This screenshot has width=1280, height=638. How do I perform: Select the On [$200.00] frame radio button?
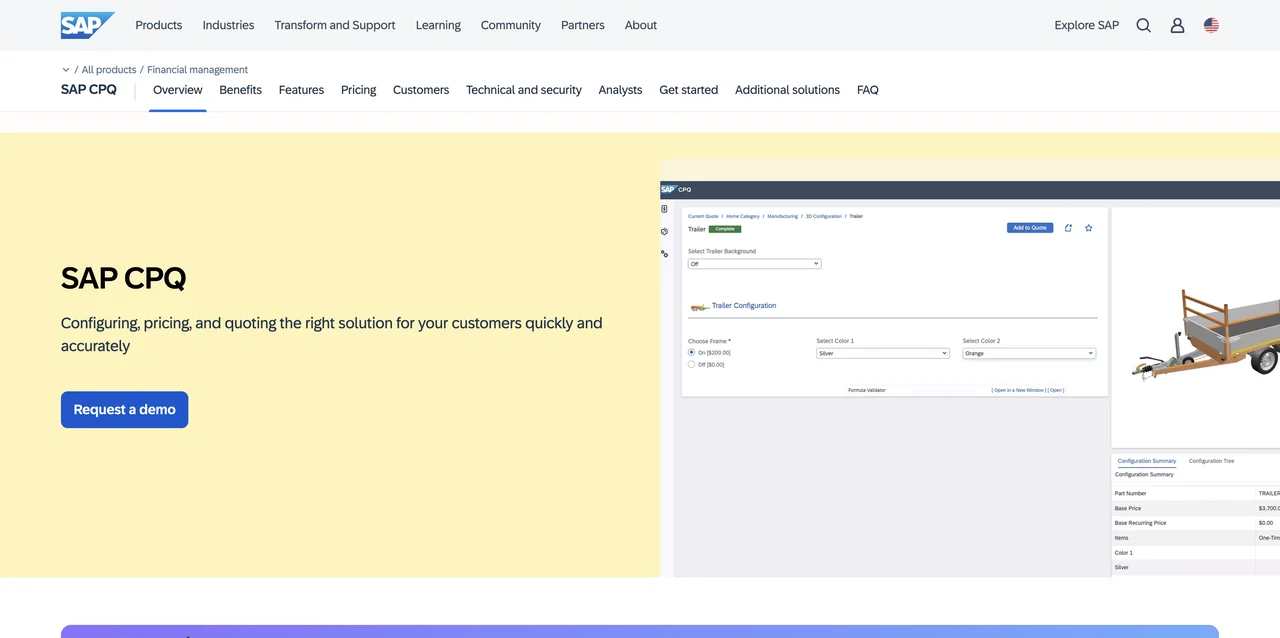click(x=691, y=352)
